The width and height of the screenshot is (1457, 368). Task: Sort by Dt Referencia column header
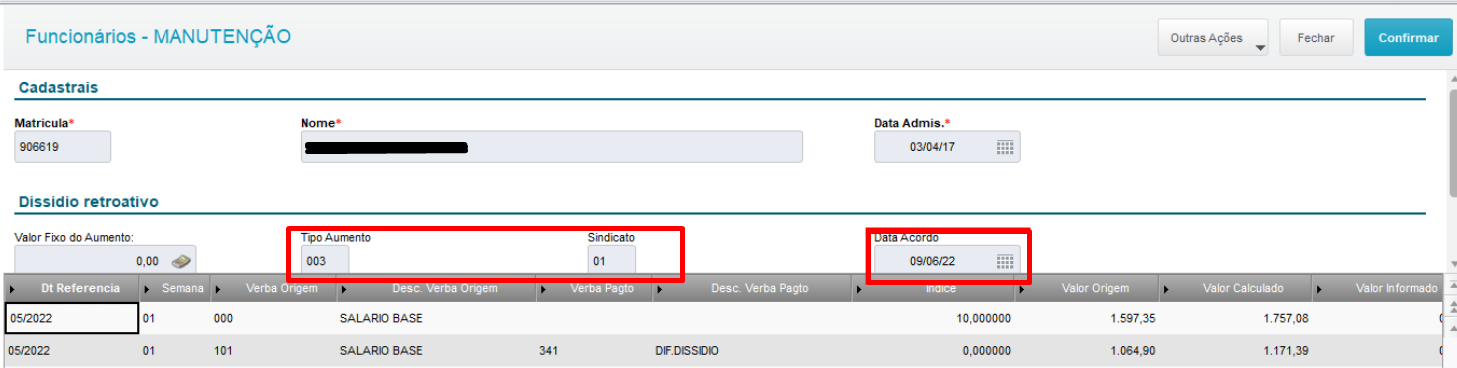71,288
